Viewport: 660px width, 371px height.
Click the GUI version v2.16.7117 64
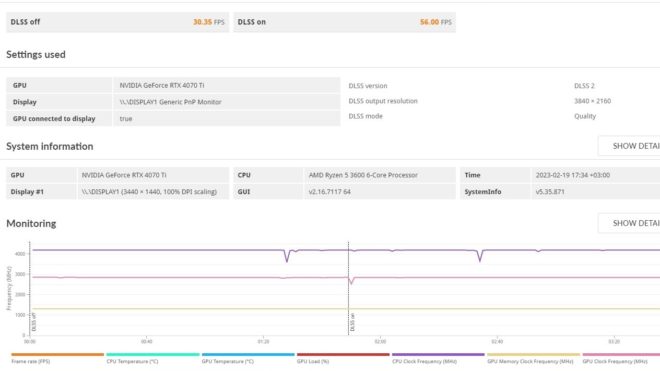(x=330, y=192)
